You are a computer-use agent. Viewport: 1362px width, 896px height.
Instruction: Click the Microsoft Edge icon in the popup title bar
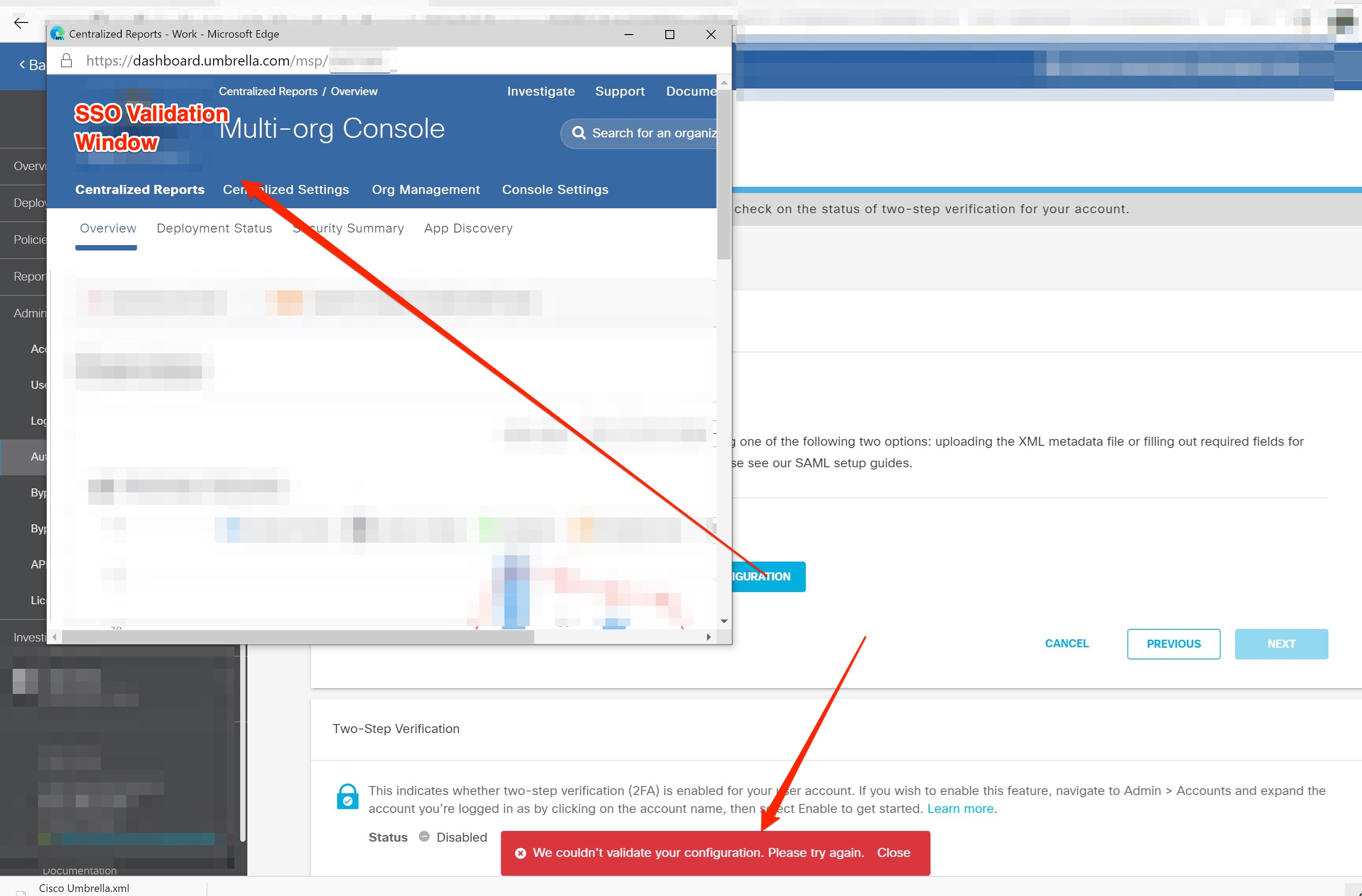point(57,34)
